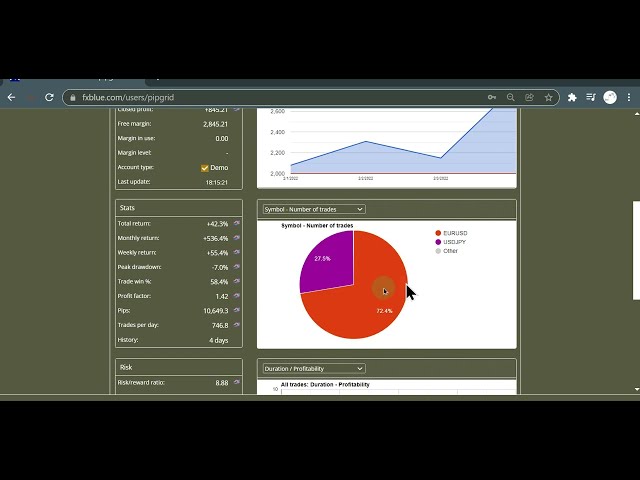This screenshot has width=640, height=480.
Task: Click the USDJPY legend entry
Action: pyautogui.click(x=455, y=242)
